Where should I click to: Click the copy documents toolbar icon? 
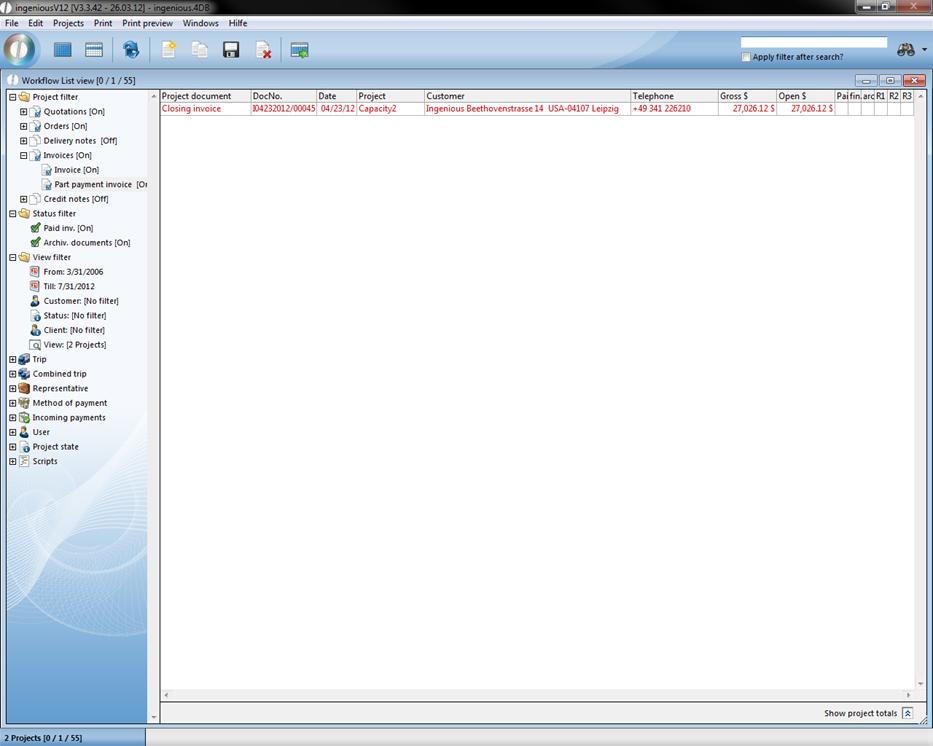coord(200,50)
